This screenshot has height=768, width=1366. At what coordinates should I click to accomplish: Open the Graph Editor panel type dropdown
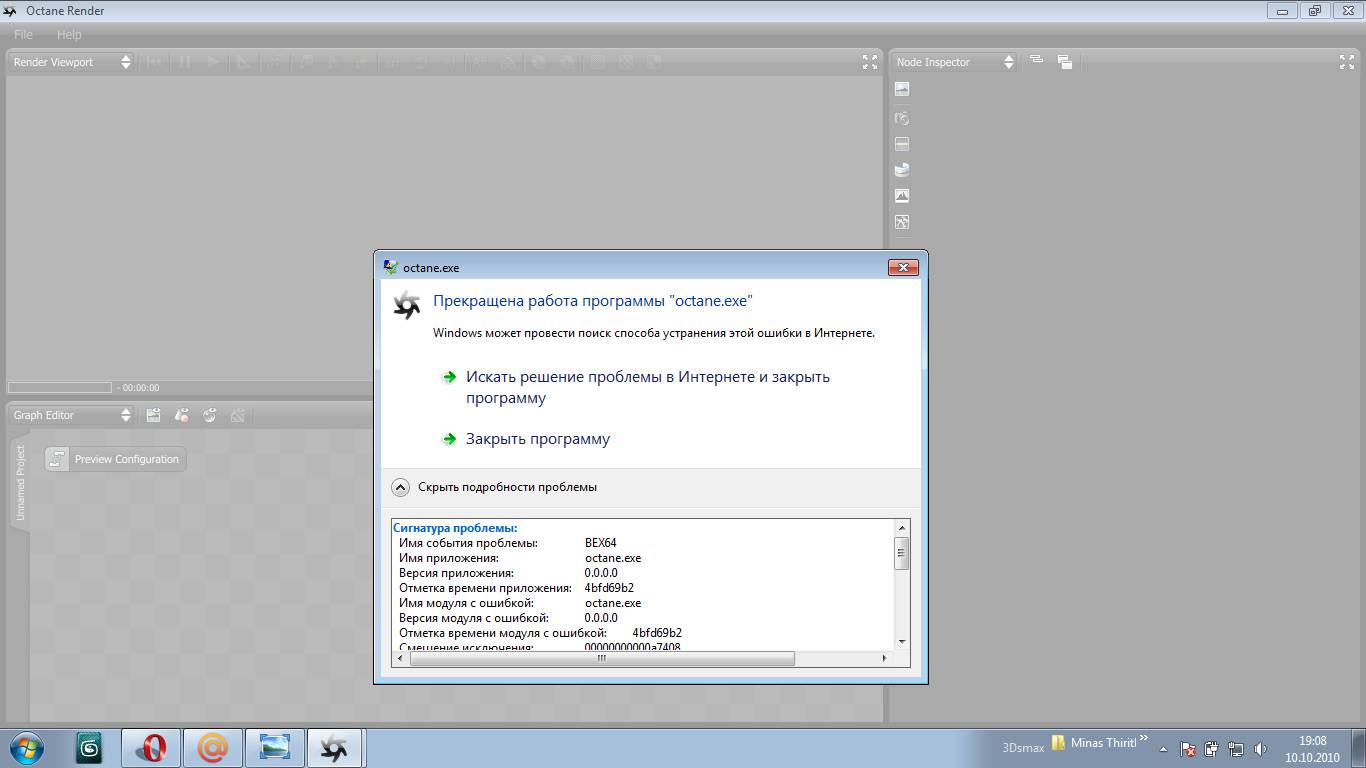pyautogui.click(x=71, y=415)
